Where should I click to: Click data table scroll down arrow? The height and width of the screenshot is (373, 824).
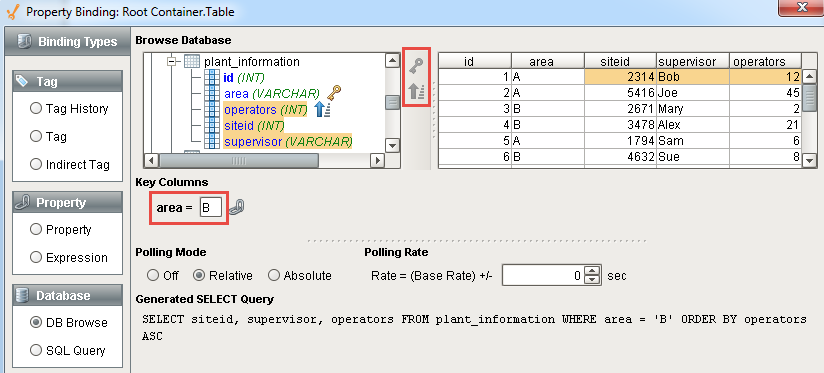(x=809, y=161)
